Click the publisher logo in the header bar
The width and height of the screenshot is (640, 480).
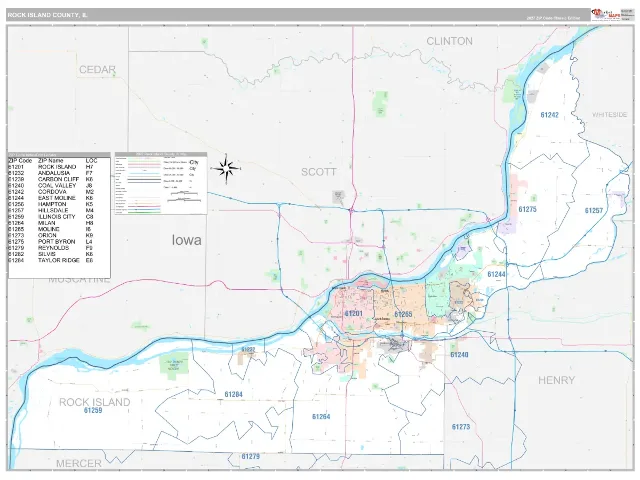point(606,14)
